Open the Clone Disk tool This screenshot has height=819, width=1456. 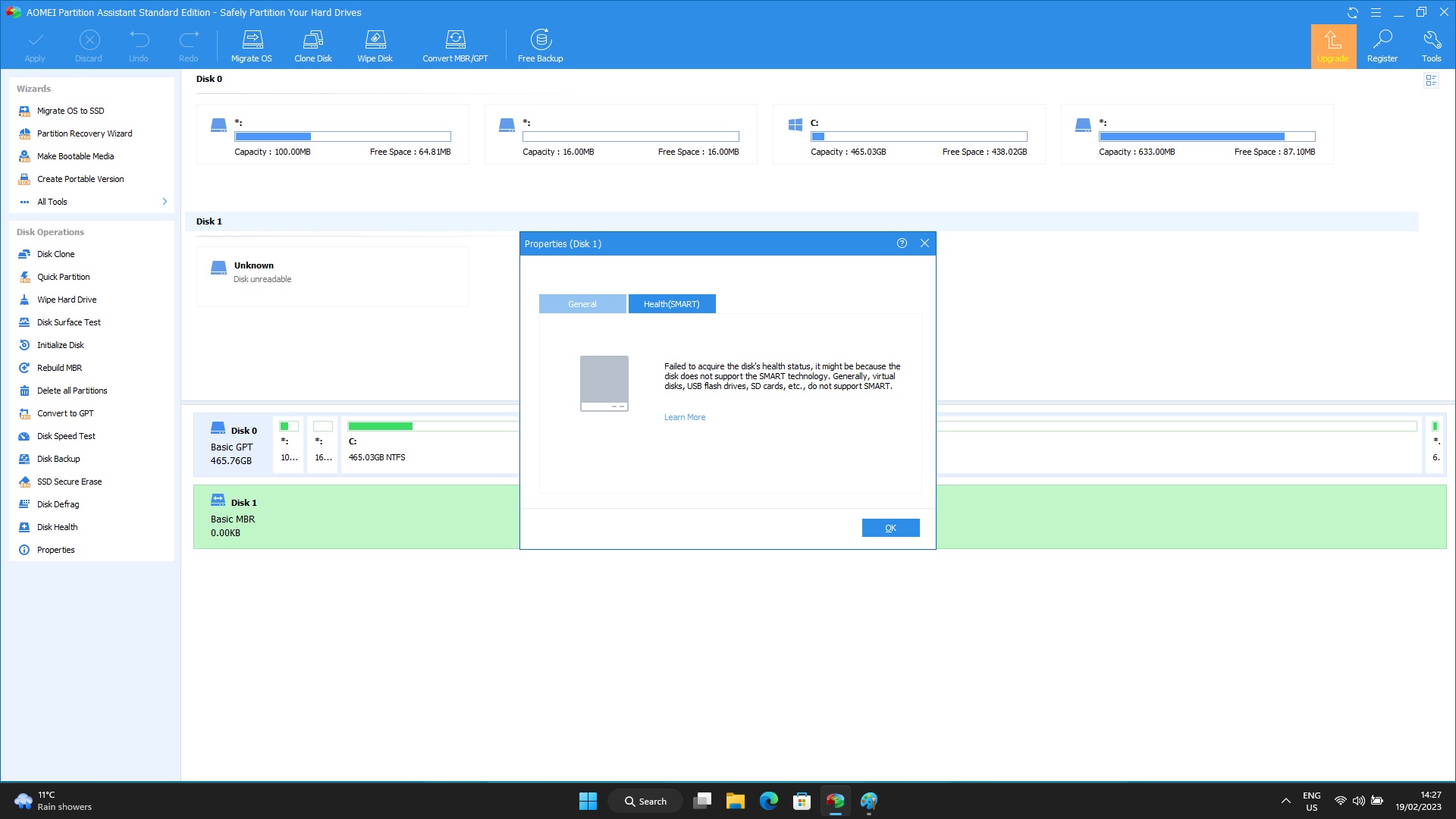(313, 46)
